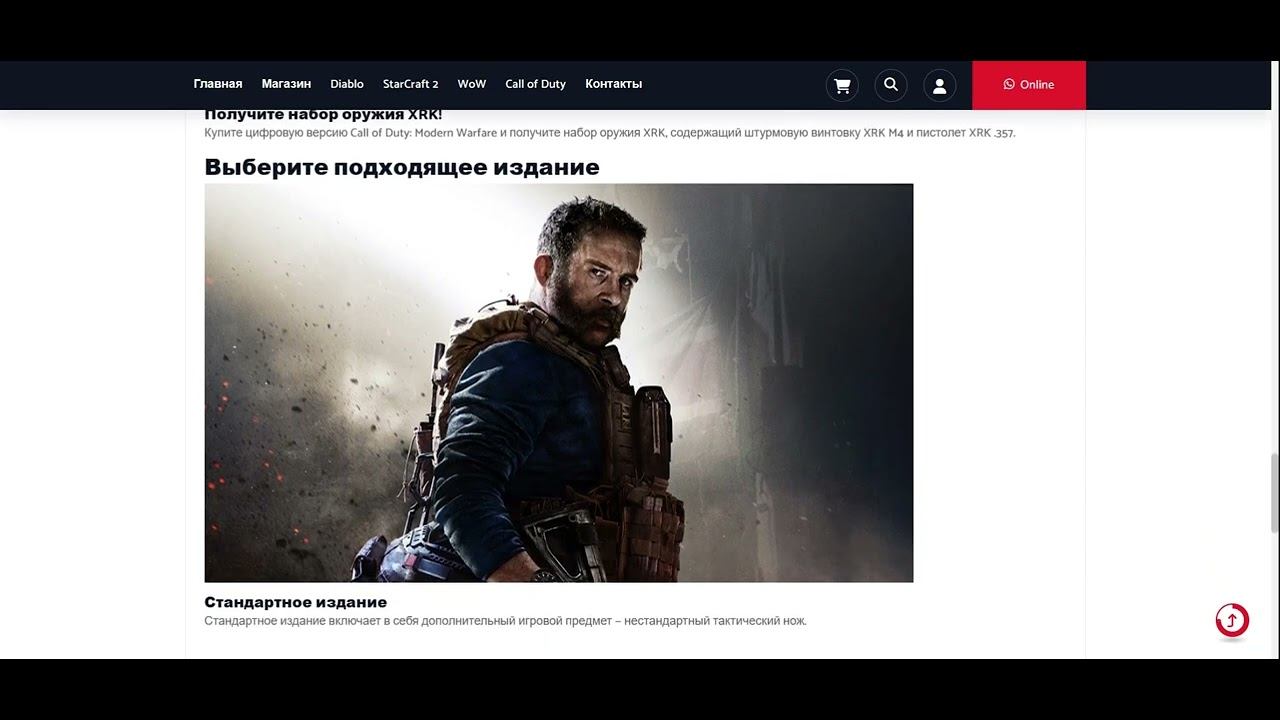
Task: Open the WoW menu item
Action: tap(472, 84)
